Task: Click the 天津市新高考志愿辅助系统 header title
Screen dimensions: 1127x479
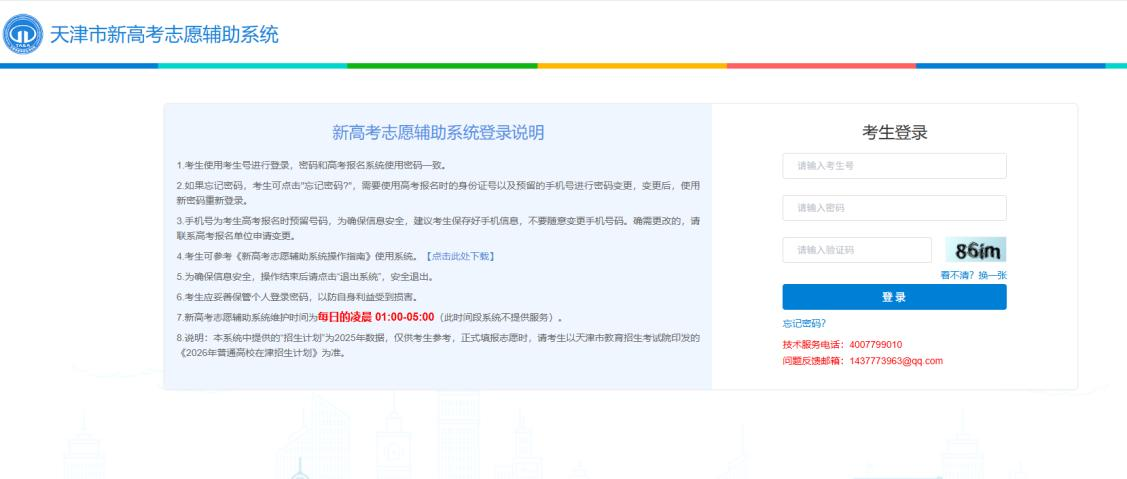Action: pyautogui.click(x=164, y=35)
